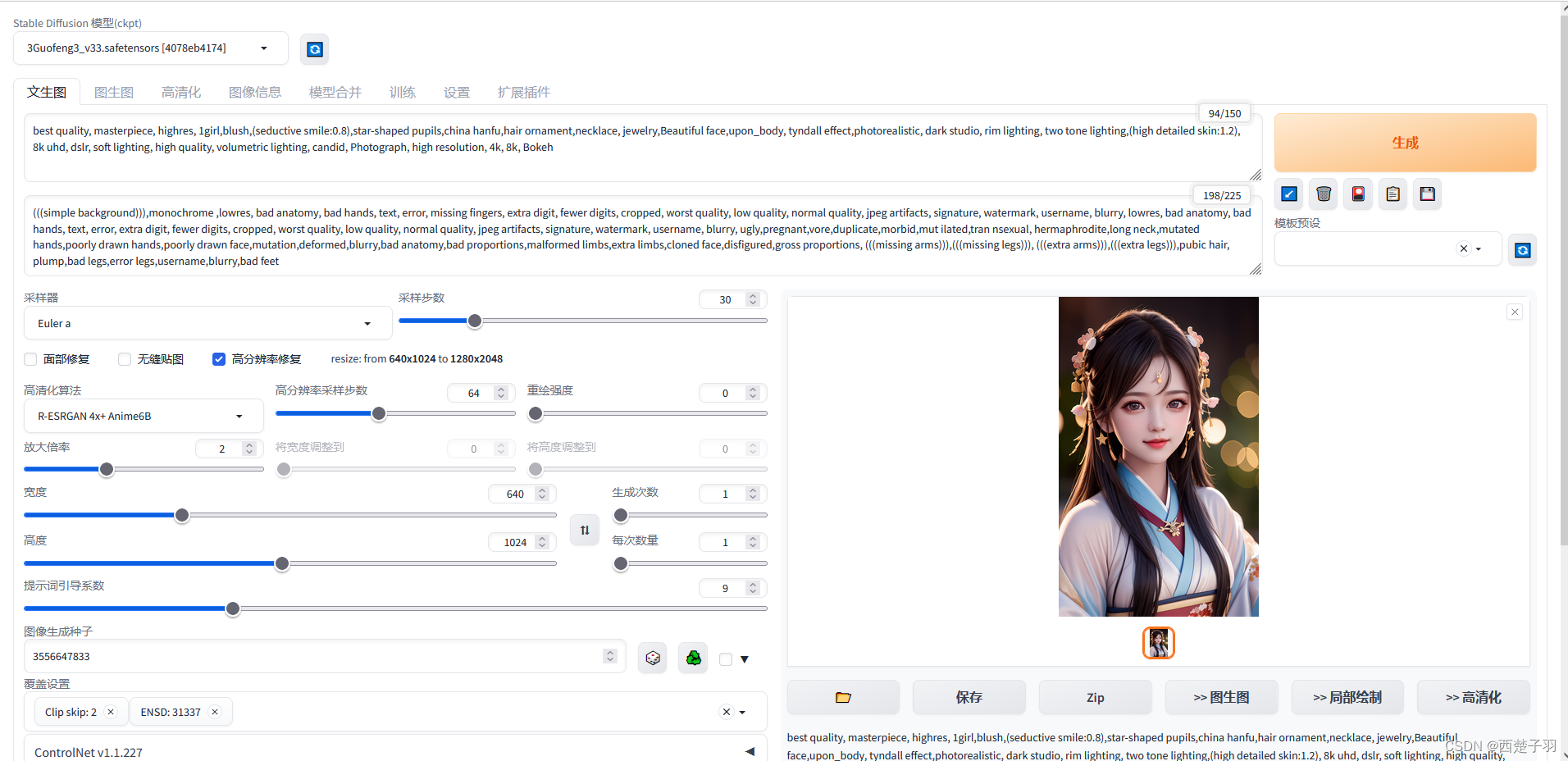Send image to >> 高清化

(x=1474, y=697)
